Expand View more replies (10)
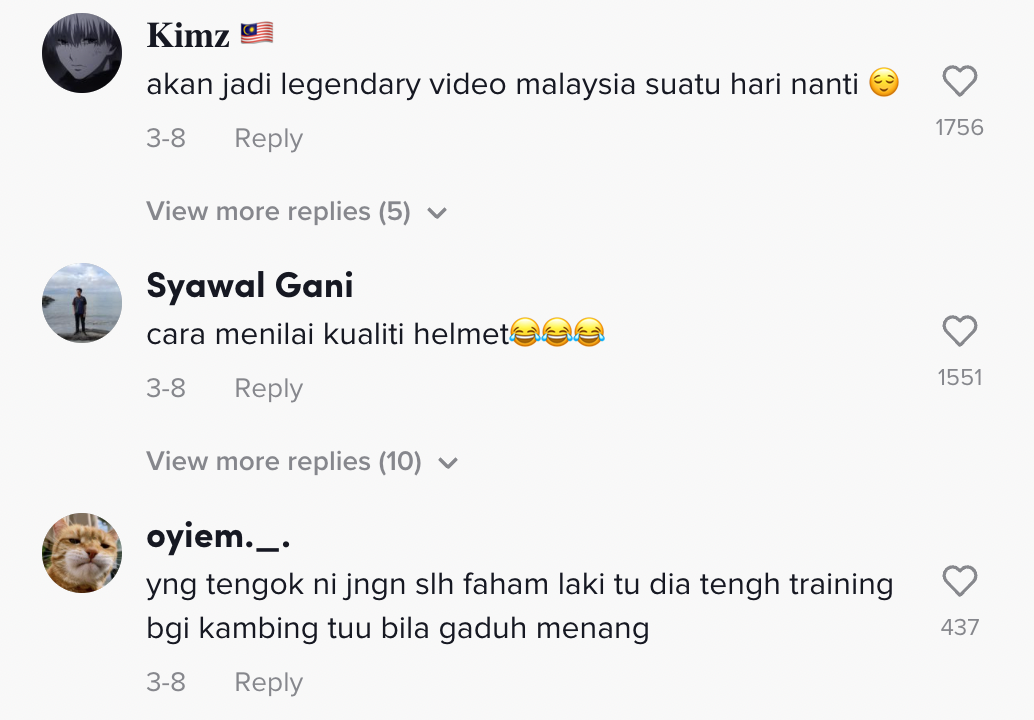1034x720 pixels. [x=302, y=462]
